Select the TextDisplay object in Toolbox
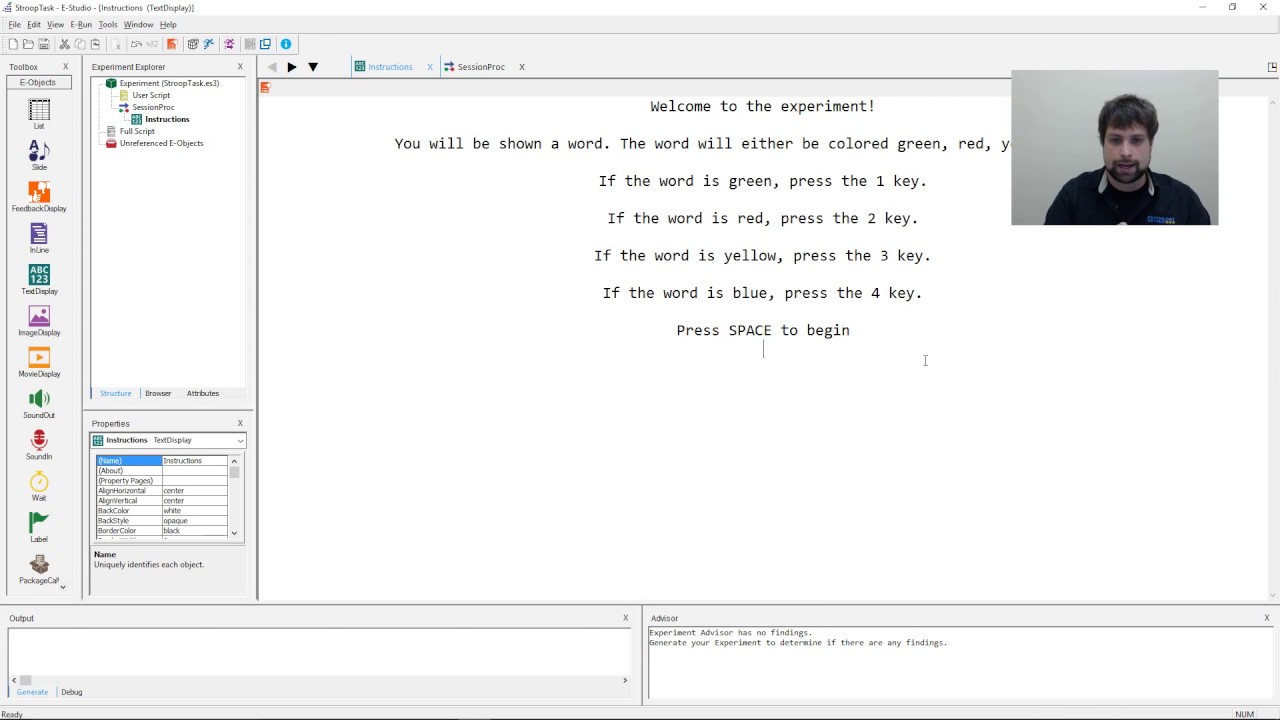 [x=39, y=279]
